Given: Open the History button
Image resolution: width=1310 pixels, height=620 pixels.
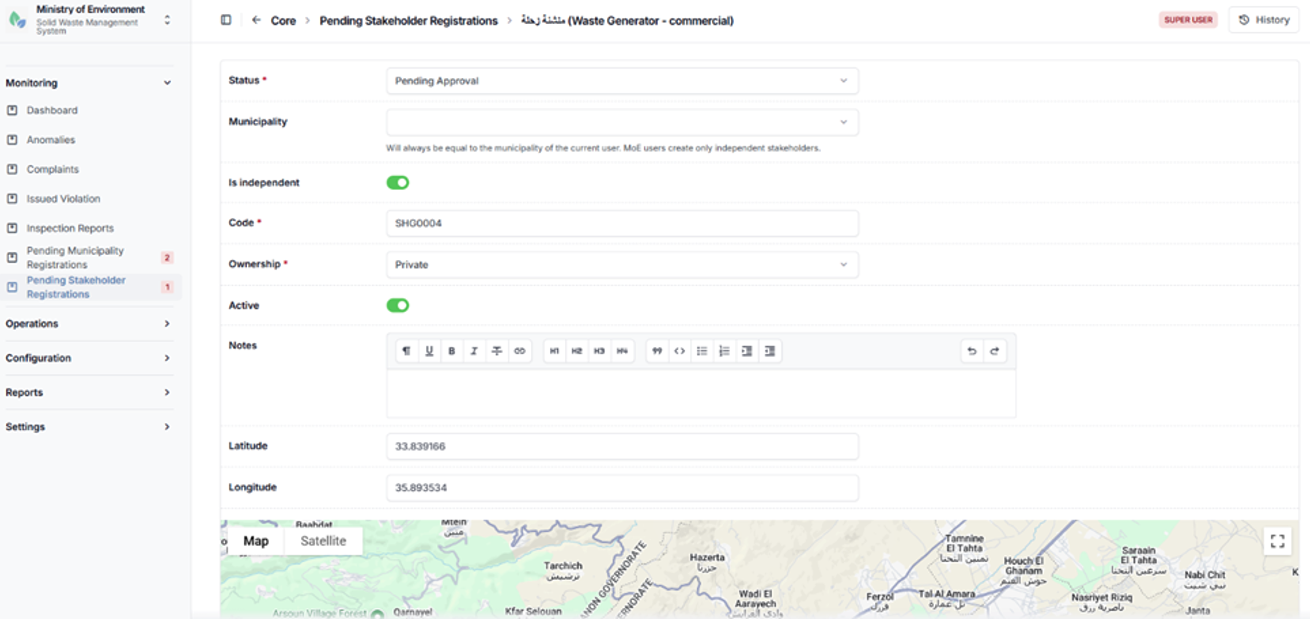Looking at the screenshot, I should [x=1264, y=20].
